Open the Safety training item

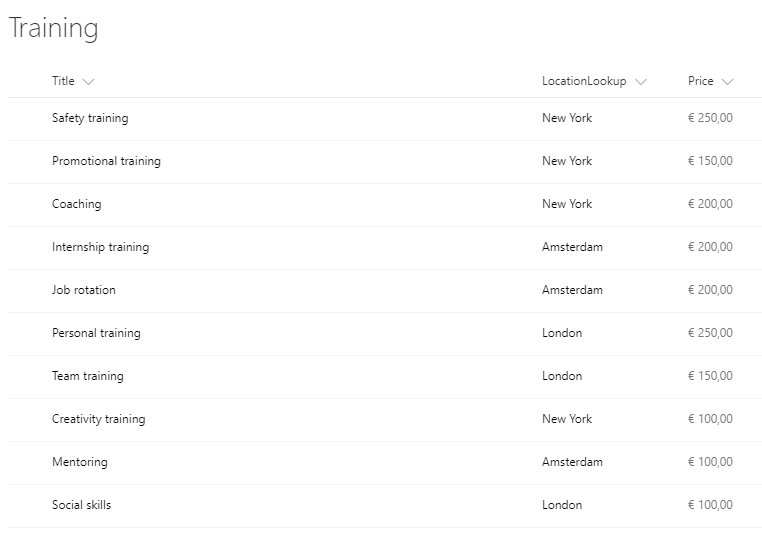pyautogui.click(x=90, y=118)
